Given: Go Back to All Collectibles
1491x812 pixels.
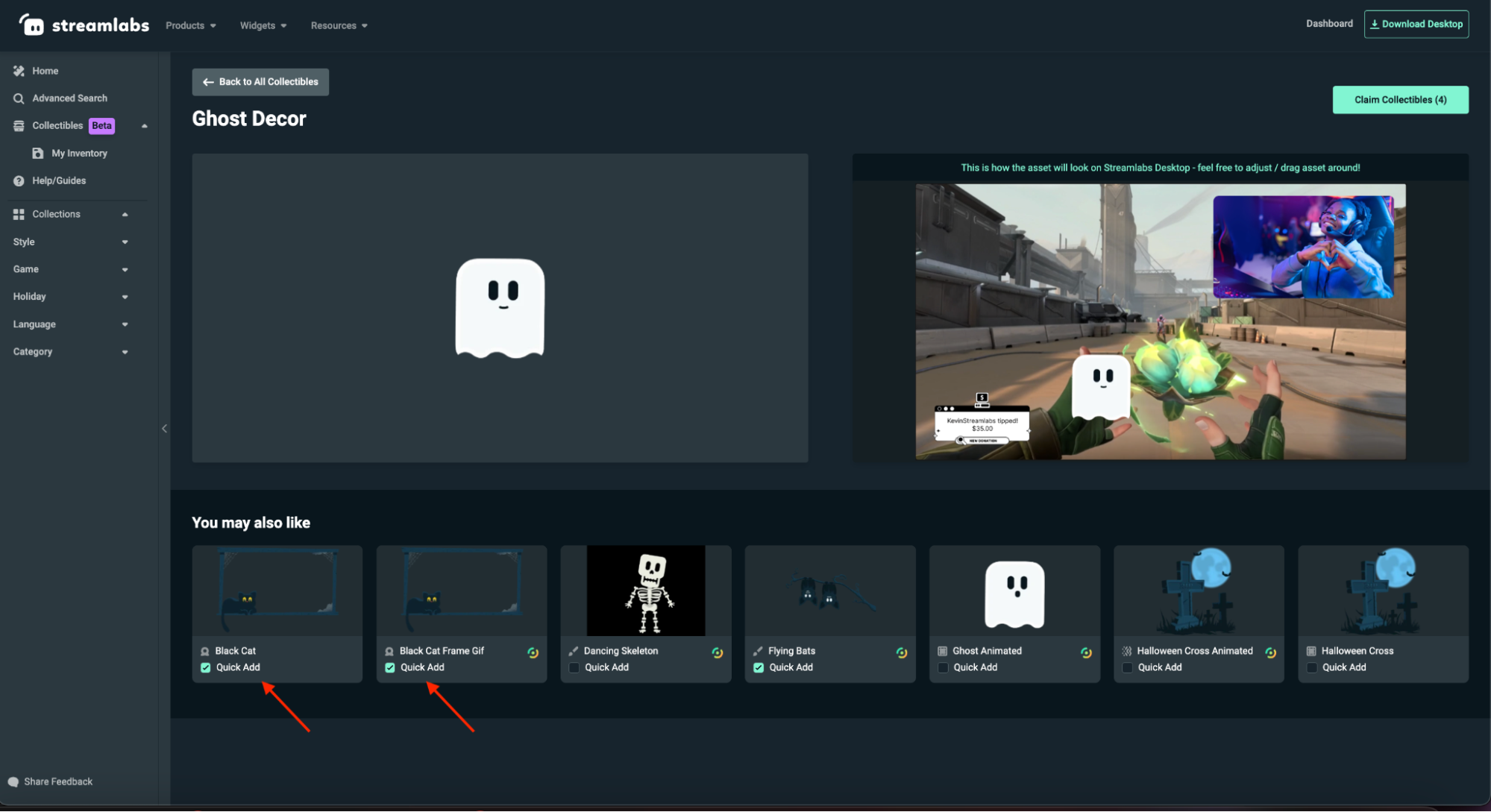Looking at the screenshot, I should [260, 82].
